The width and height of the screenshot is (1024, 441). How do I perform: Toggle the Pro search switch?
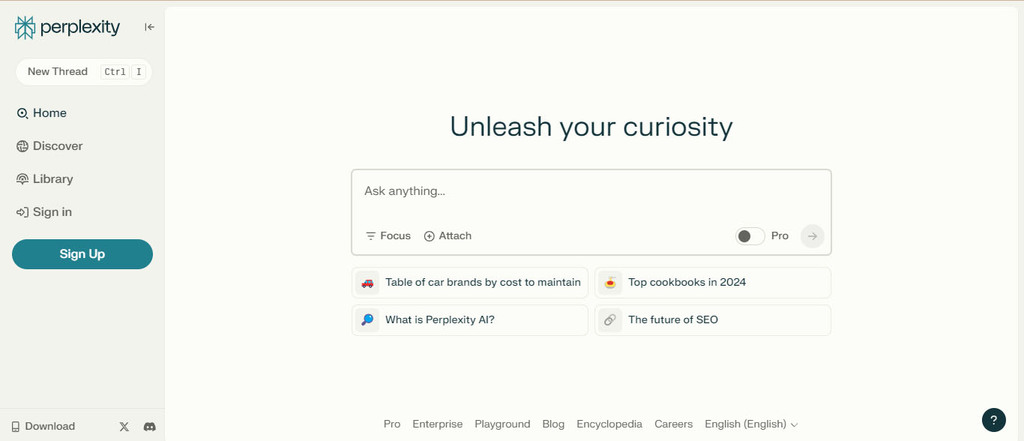tap(750, 236)
